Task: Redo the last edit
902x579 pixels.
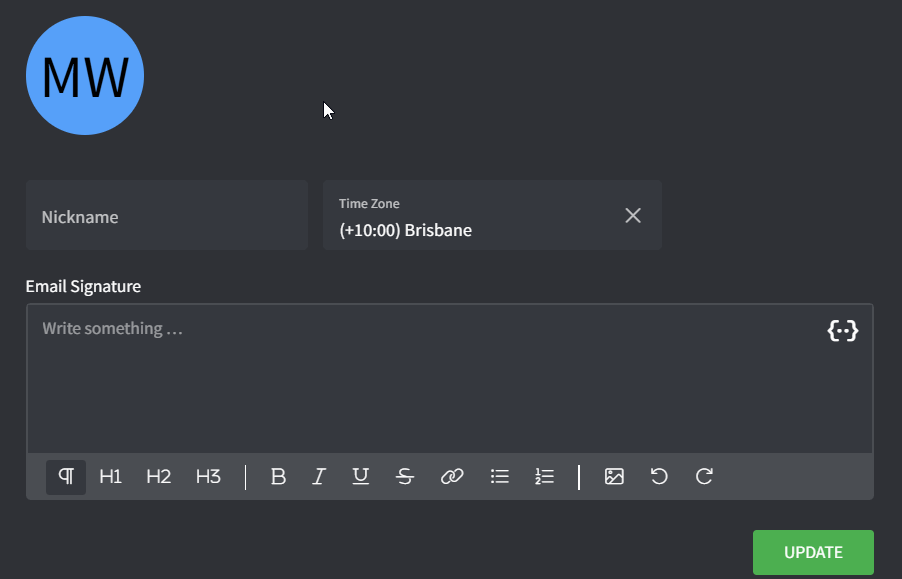Action: click(704, 477)
